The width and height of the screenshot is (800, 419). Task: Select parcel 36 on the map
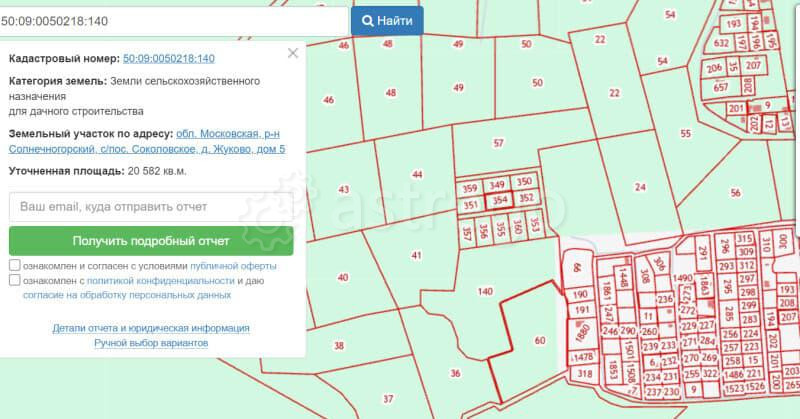(x=455, y=373)
